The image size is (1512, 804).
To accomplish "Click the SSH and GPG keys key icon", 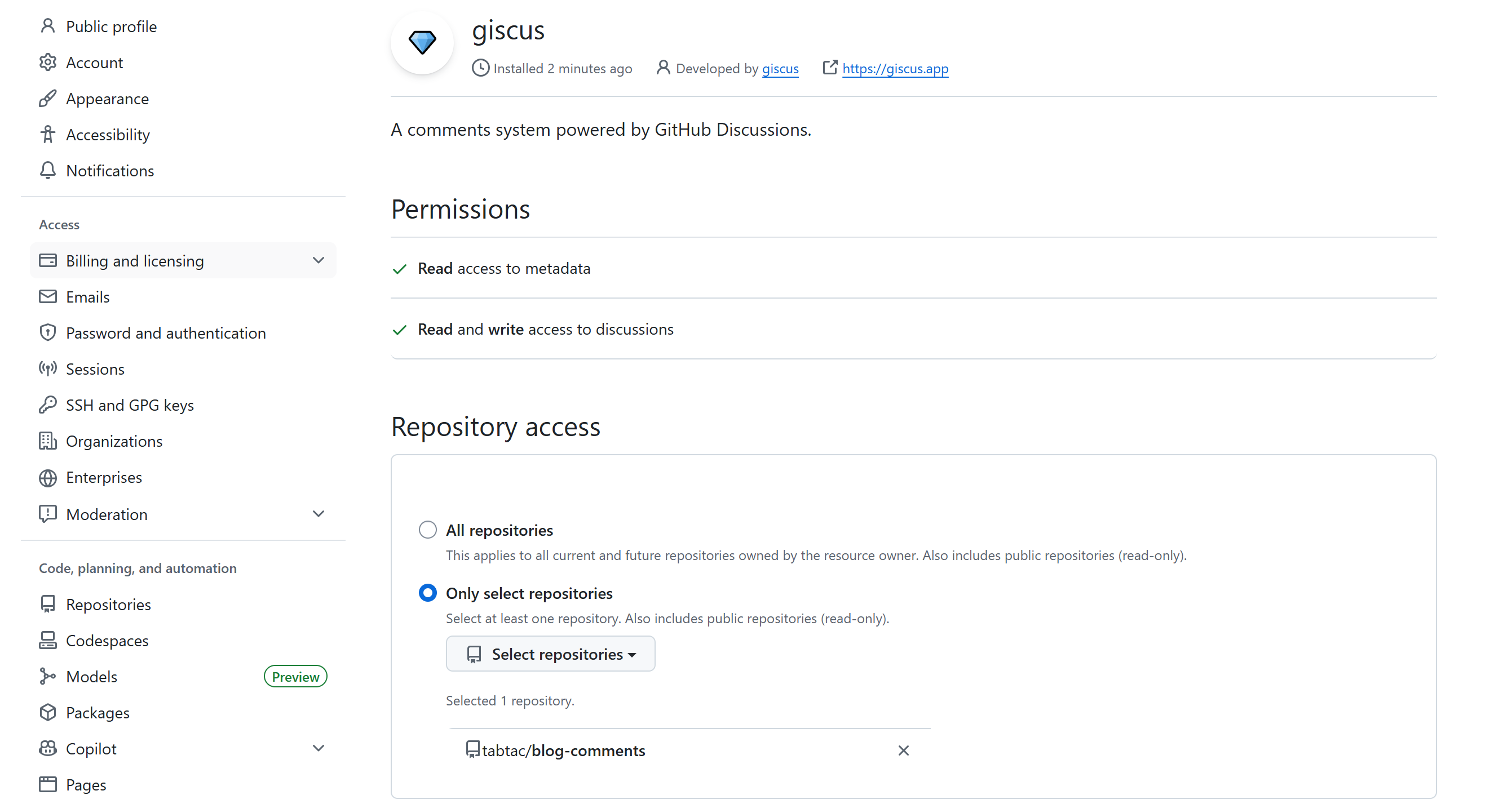I will pos(47,405).
